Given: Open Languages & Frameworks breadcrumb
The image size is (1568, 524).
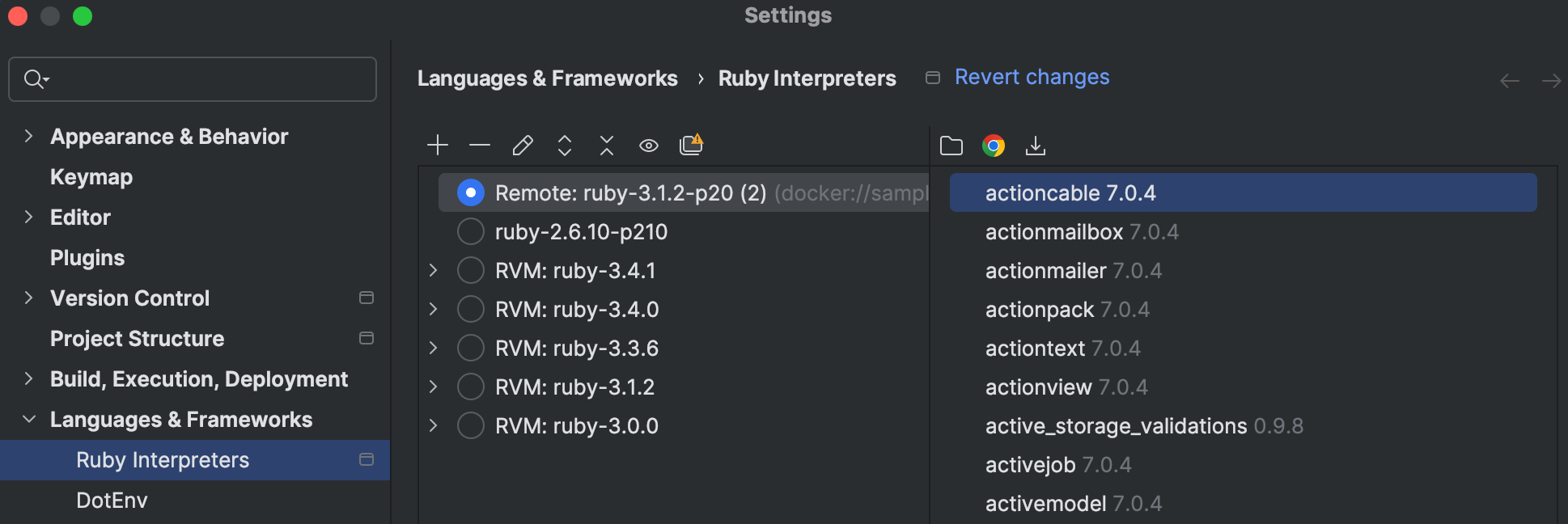Looking at the screenshot, I should 547,78.
